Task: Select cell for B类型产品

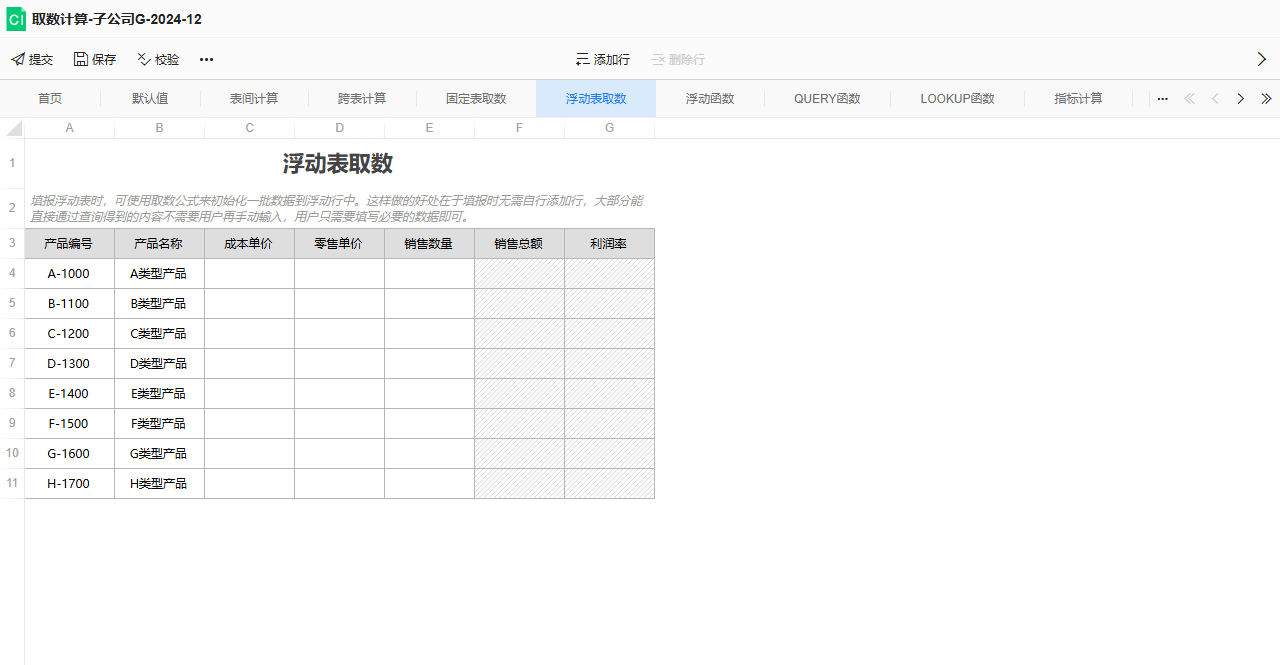Action: [x=157, y=303]
